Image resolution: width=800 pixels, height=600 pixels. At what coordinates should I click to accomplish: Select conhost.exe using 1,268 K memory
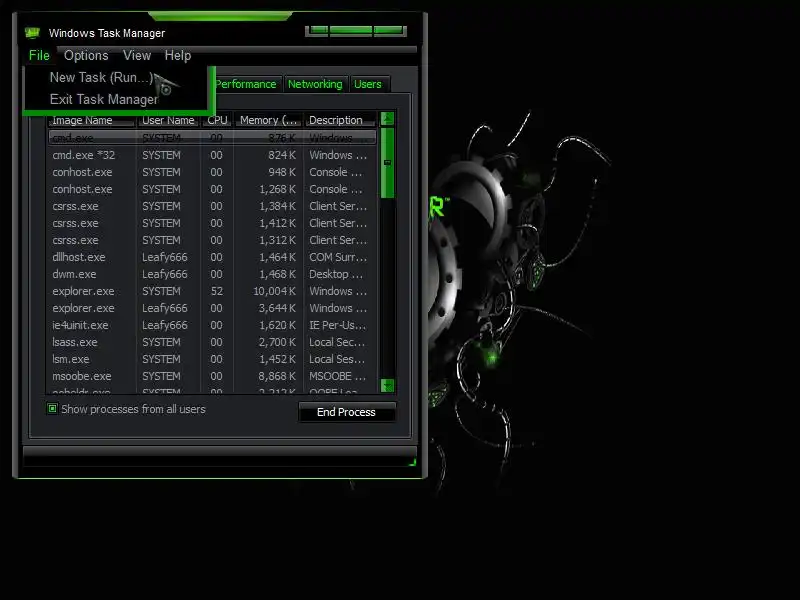coord(213,189)
